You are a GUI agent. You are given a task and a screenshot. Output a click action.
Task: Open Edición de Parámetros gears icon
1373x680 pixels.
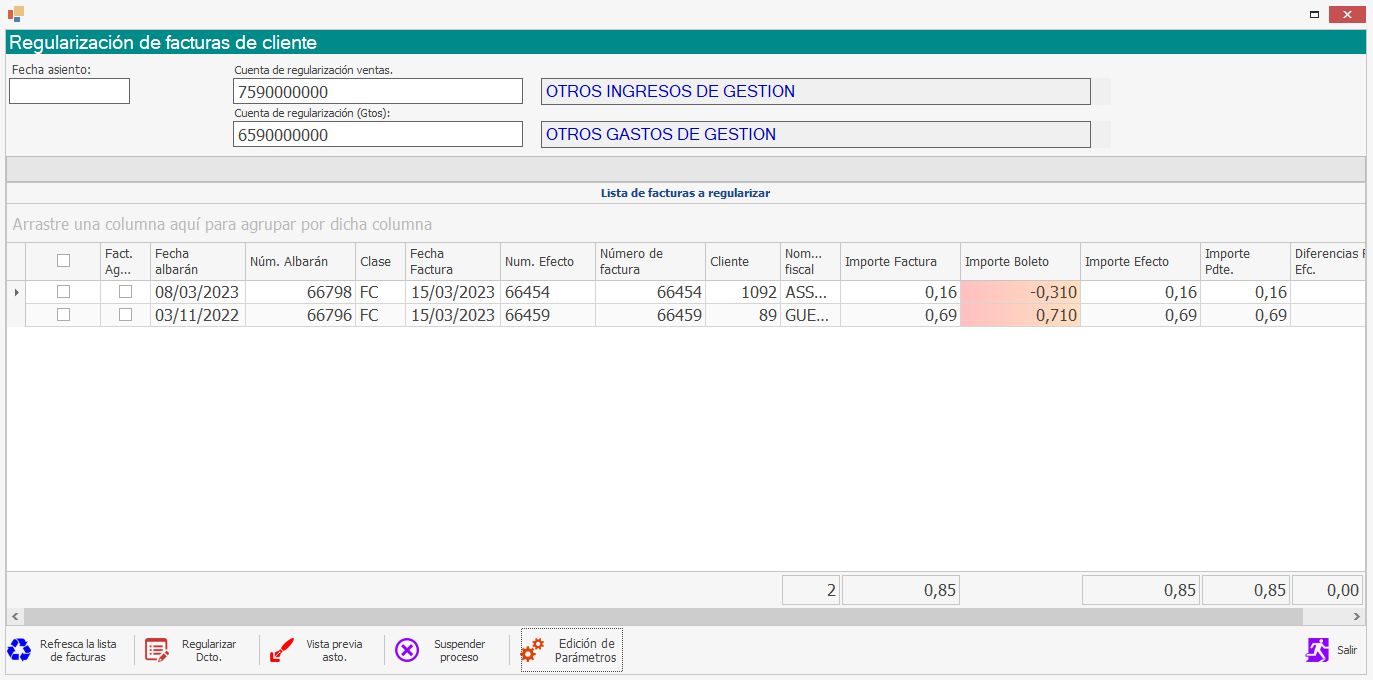533,650
